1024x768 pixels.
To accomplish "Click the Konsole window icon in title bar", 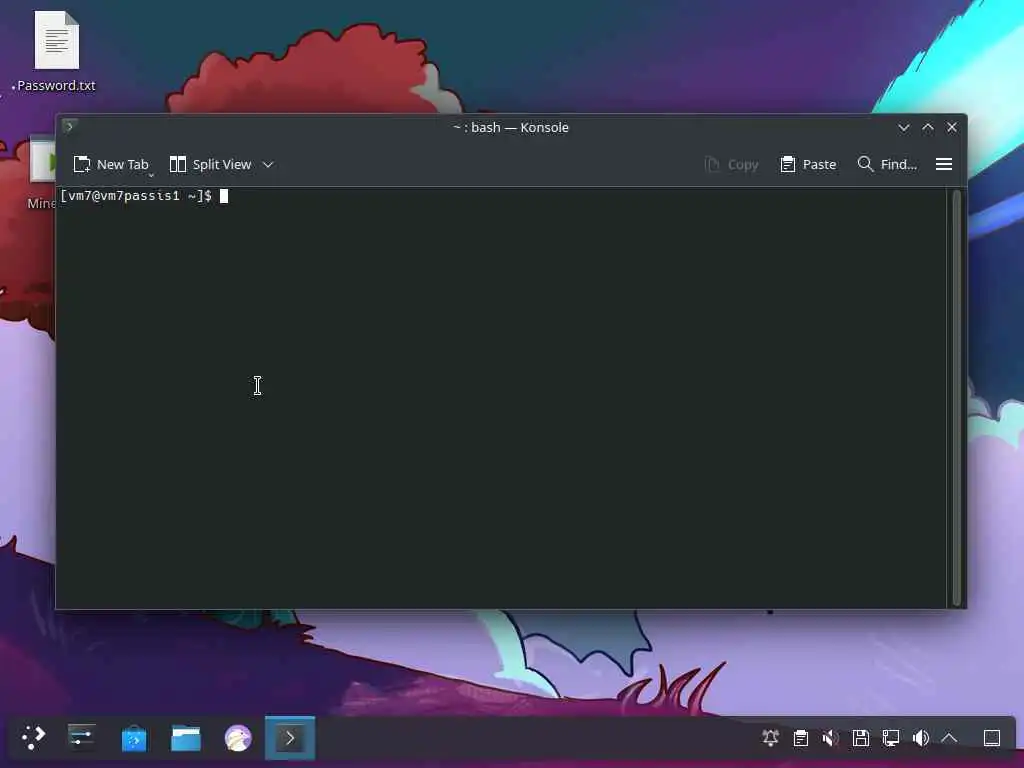I will pyautogui.click(x=69, y=127).
